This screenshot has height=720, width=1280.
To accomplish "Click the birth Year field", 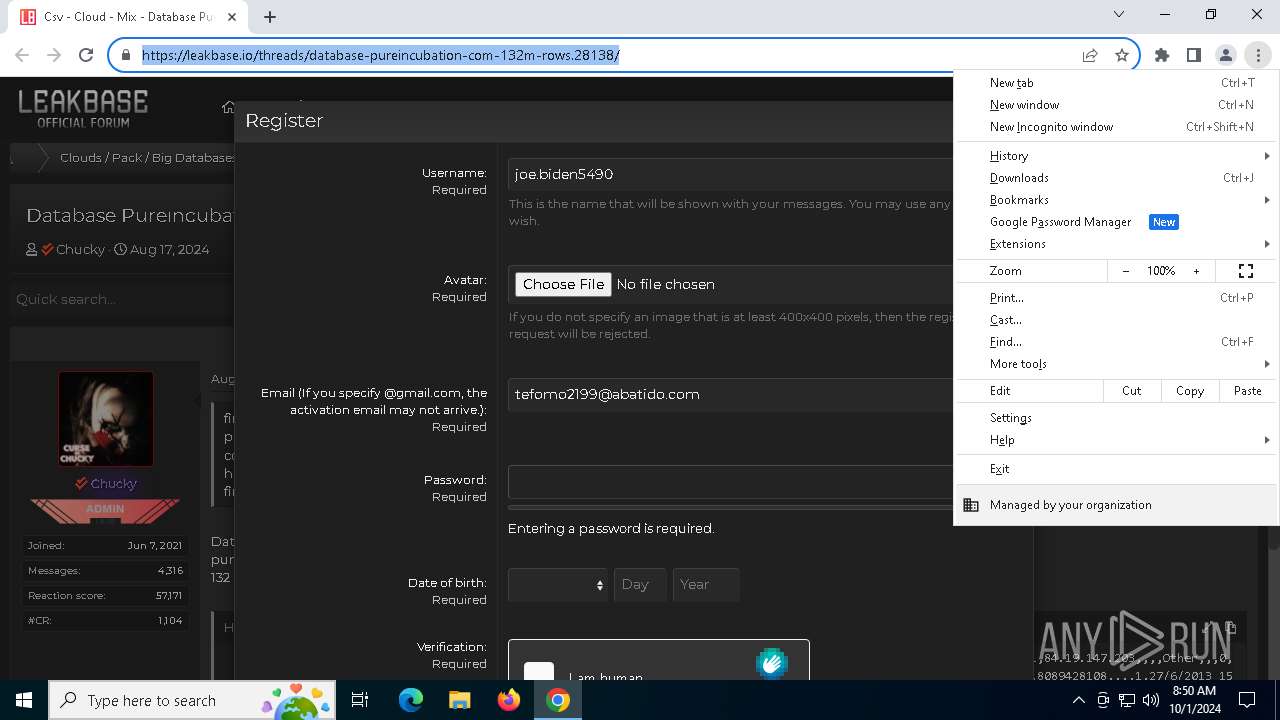I will [706, 585].
